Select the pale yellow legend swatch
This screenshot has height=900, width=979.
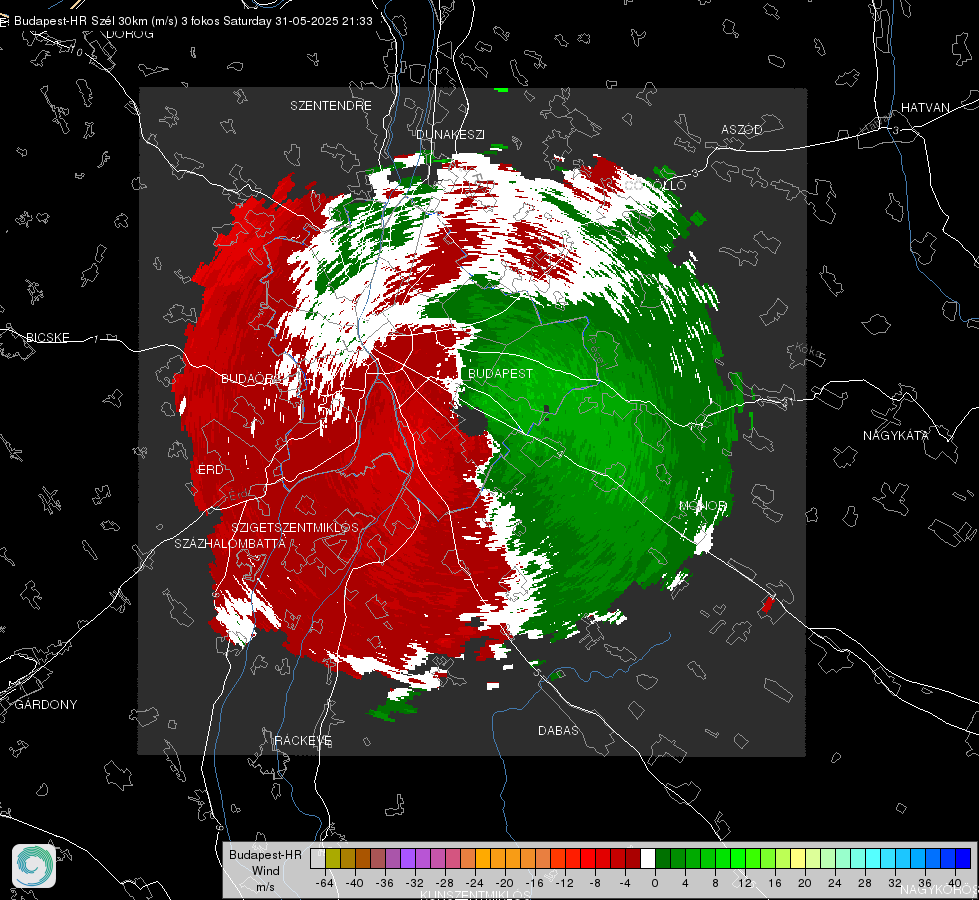tap(798, 858)
